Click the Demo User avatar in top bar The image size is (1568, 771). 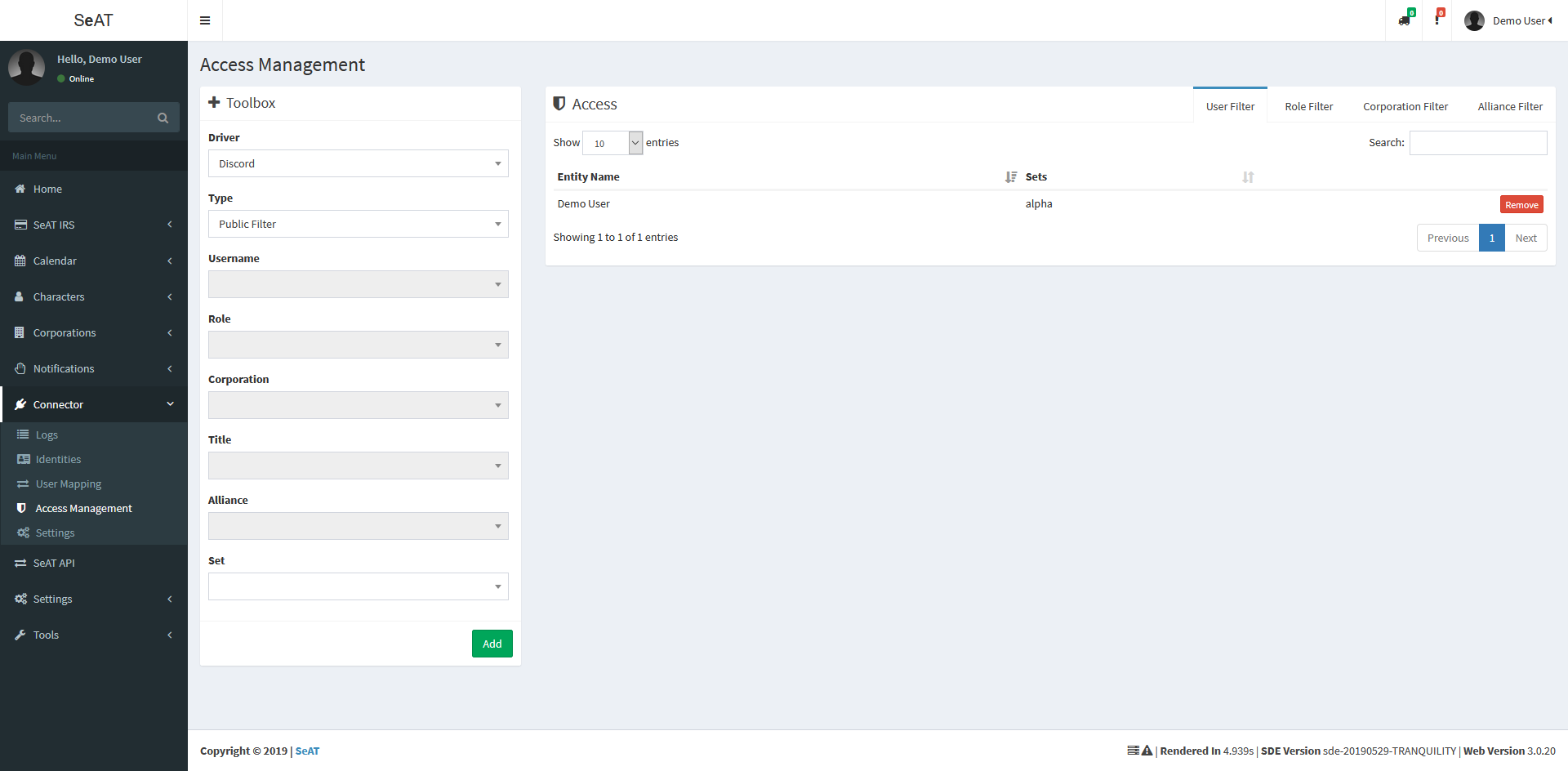click(1474, 20)
